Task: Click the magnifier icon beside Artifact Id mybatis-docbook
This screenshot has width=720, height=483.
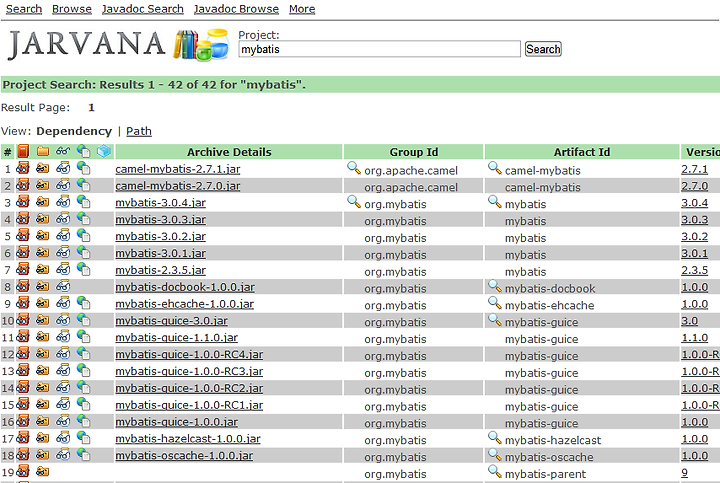Action: coord(495,286)
